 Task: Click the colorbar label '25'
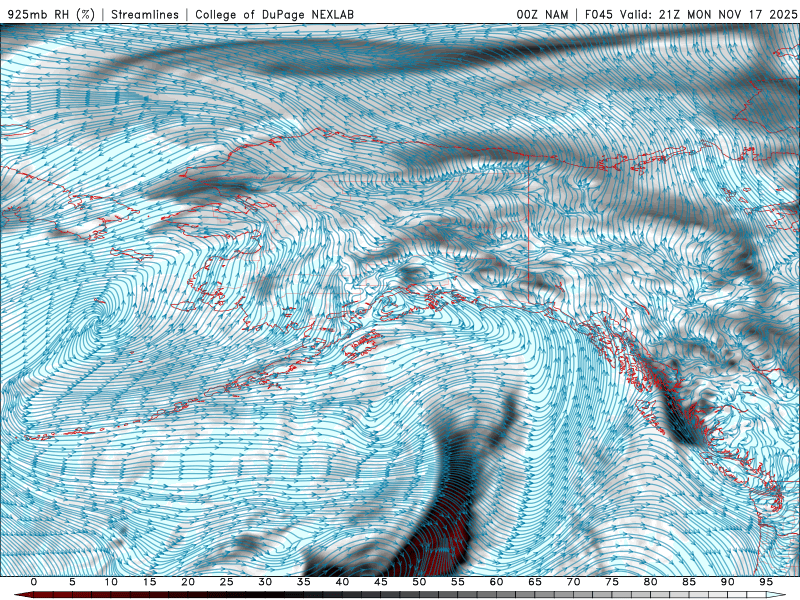tap(227, 582)
